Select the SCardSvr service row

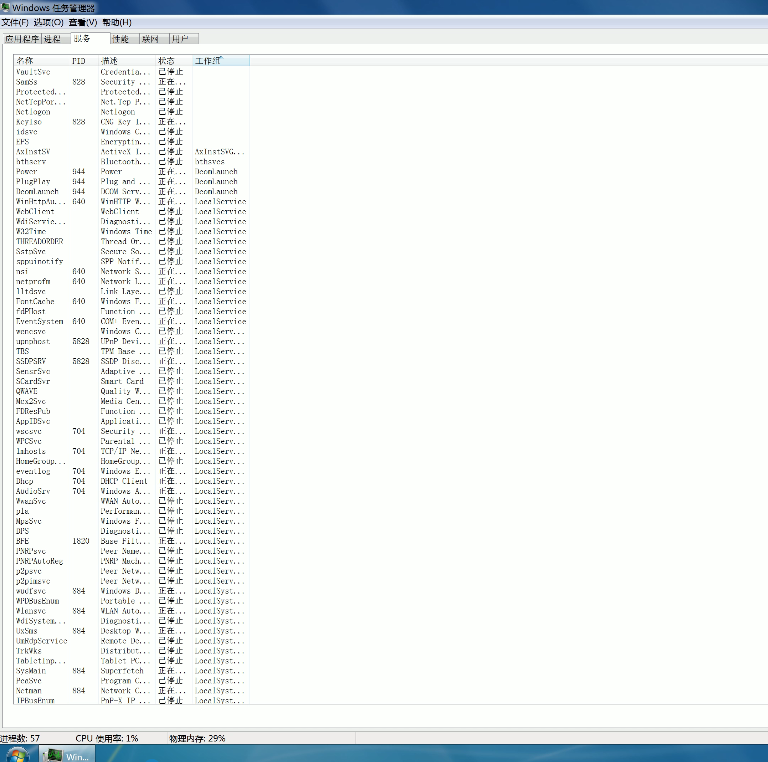[x=132, y=381]
